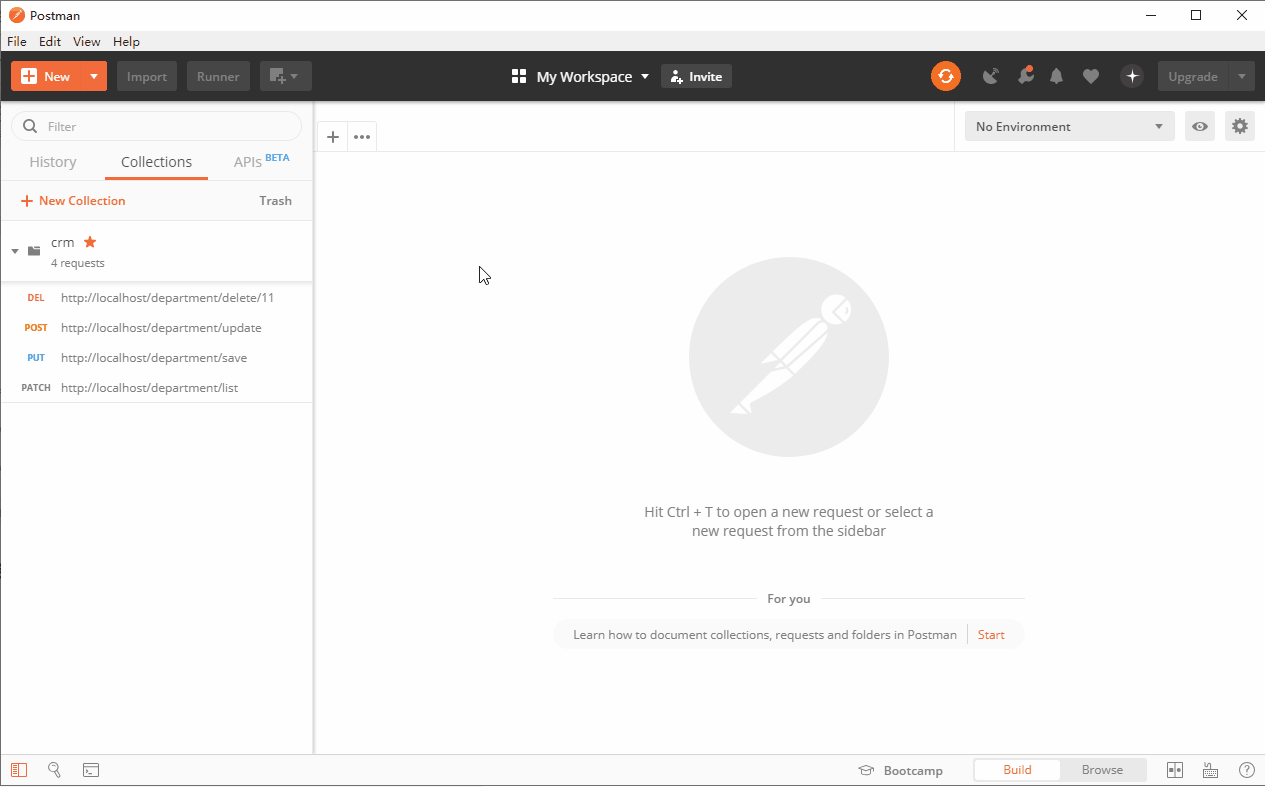Screen dimensions: 1265x787
Task: Click the orange New button
Action: (x=46, y=76)
